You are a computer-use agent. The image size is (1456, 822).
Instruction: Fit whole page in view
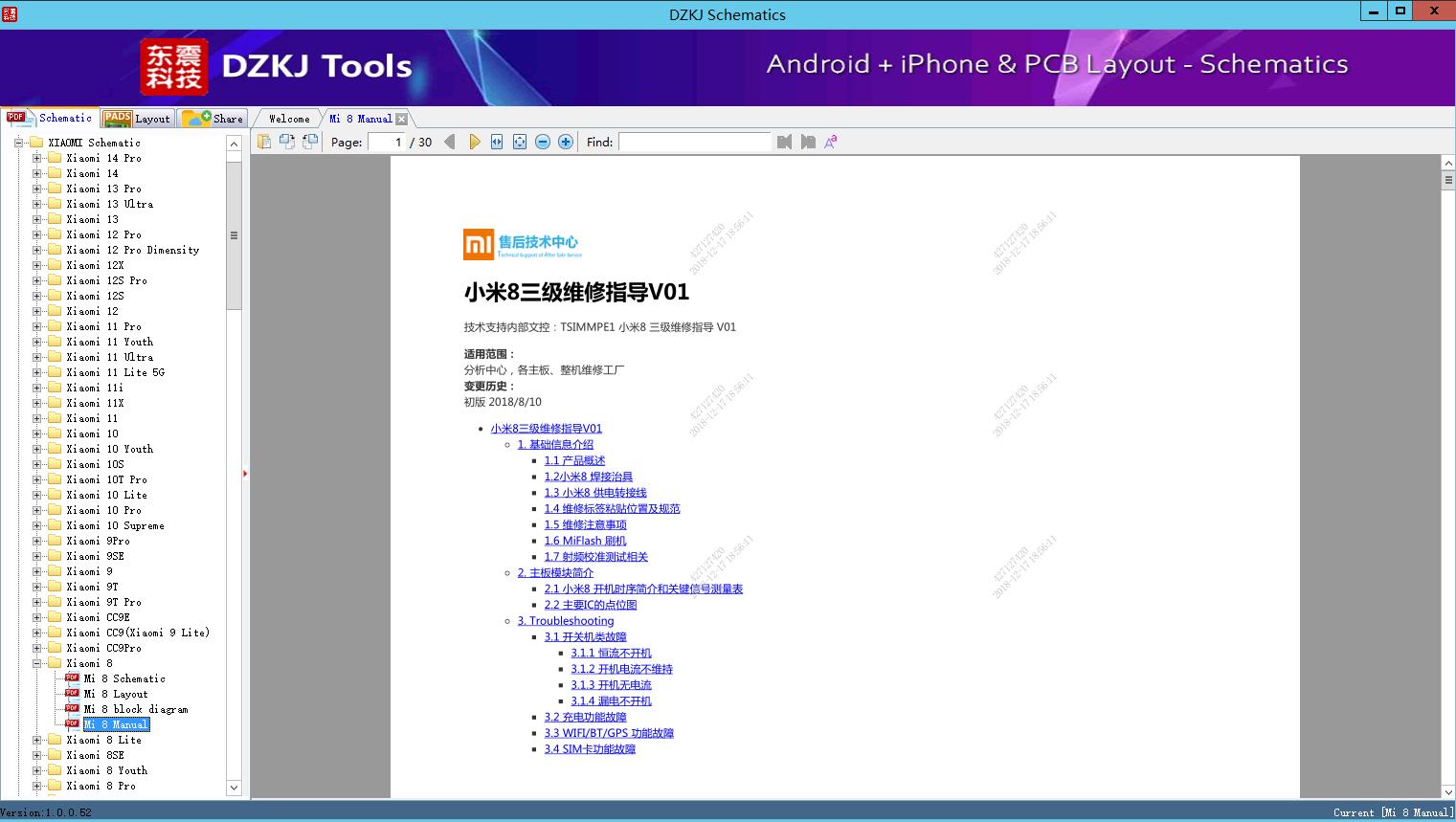coord(520,142)
